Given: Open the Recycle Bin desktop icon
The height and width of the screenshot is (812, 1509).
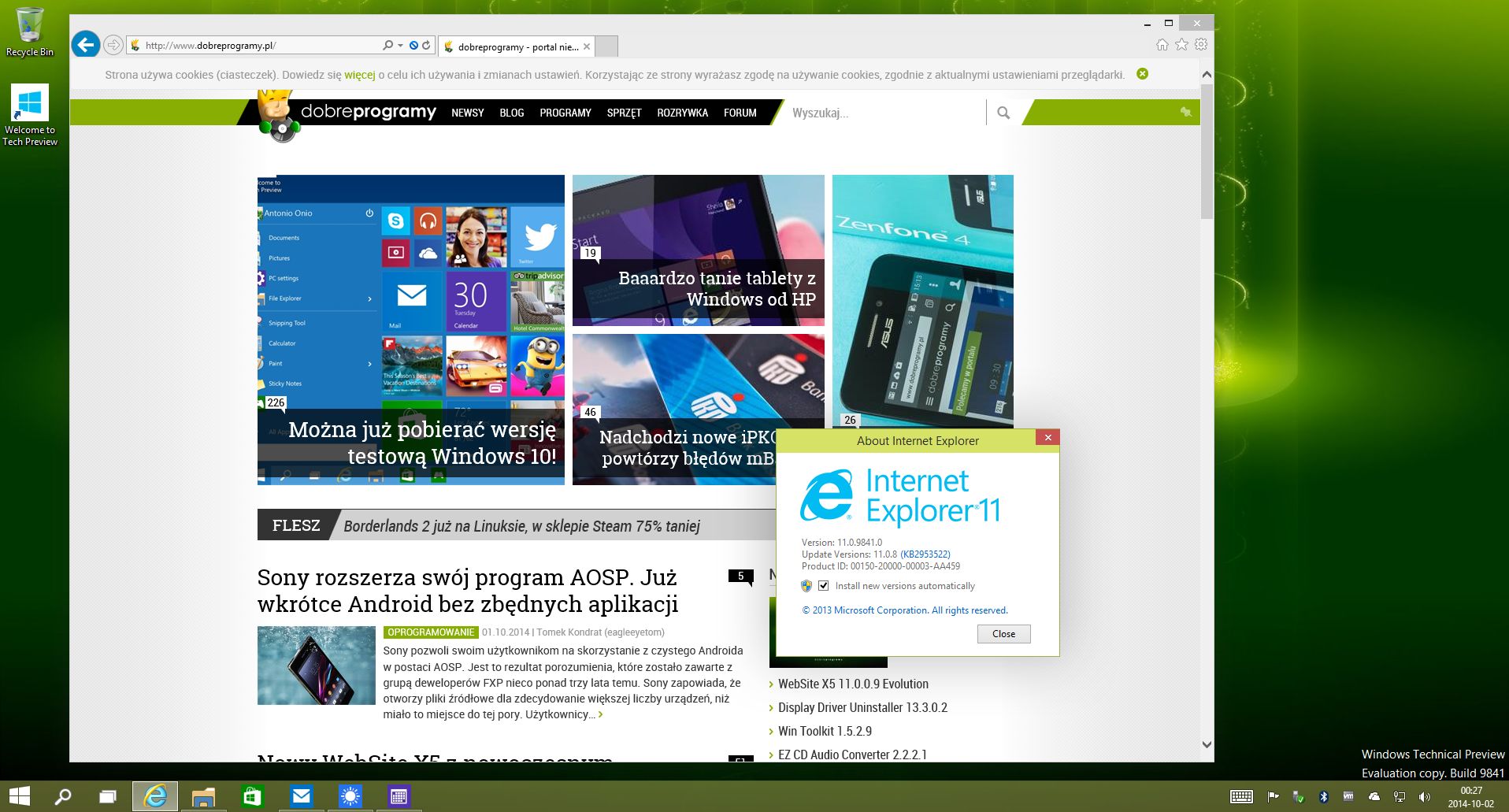Looking at the screenshot, I should [30, 32].
